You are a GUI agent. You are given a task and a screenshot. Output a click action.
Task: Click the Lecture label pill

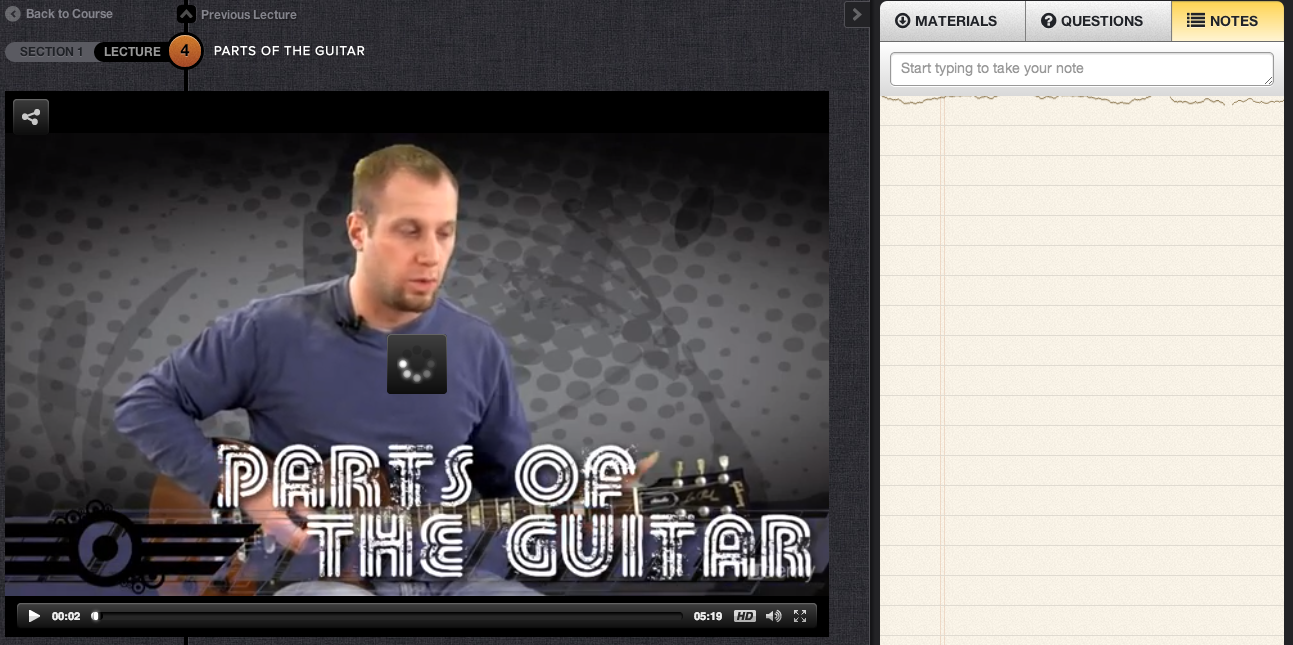pyautogui.click(x=131, y=52)
